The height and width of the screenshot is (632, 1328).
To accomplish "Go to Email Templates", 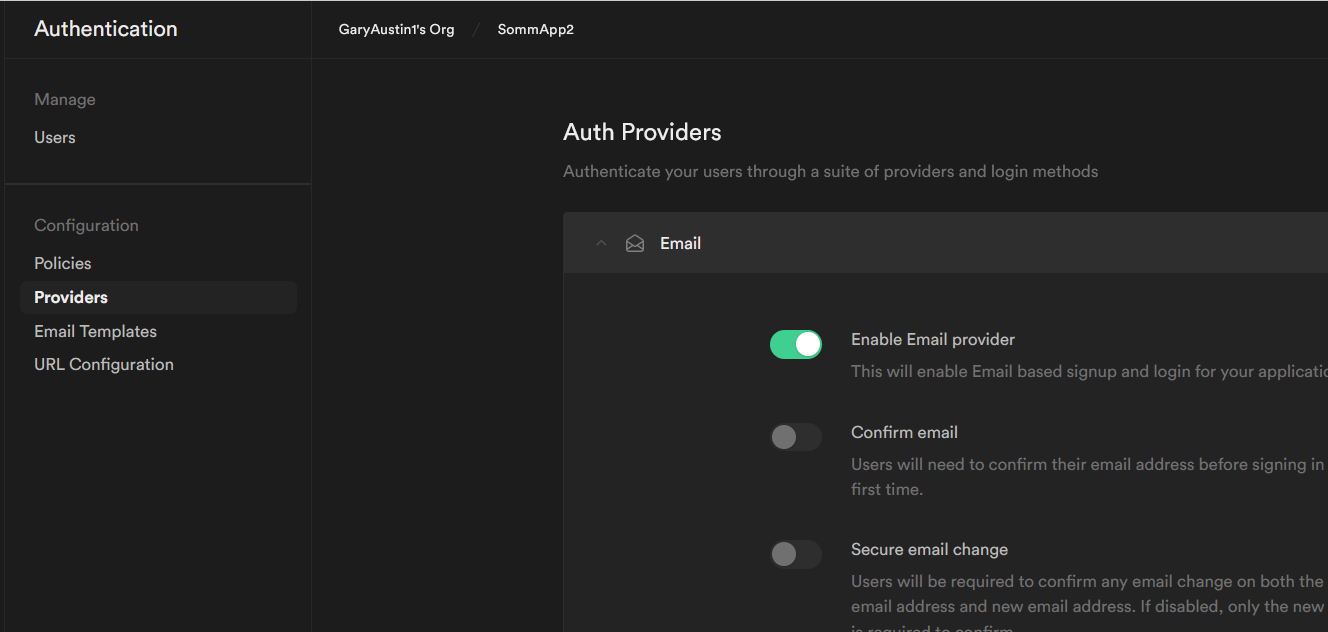I will click(x=95, y=331).
